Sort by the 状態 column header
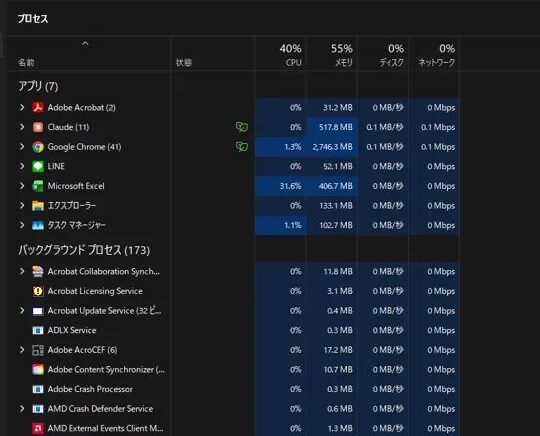 tap(184, 62)
